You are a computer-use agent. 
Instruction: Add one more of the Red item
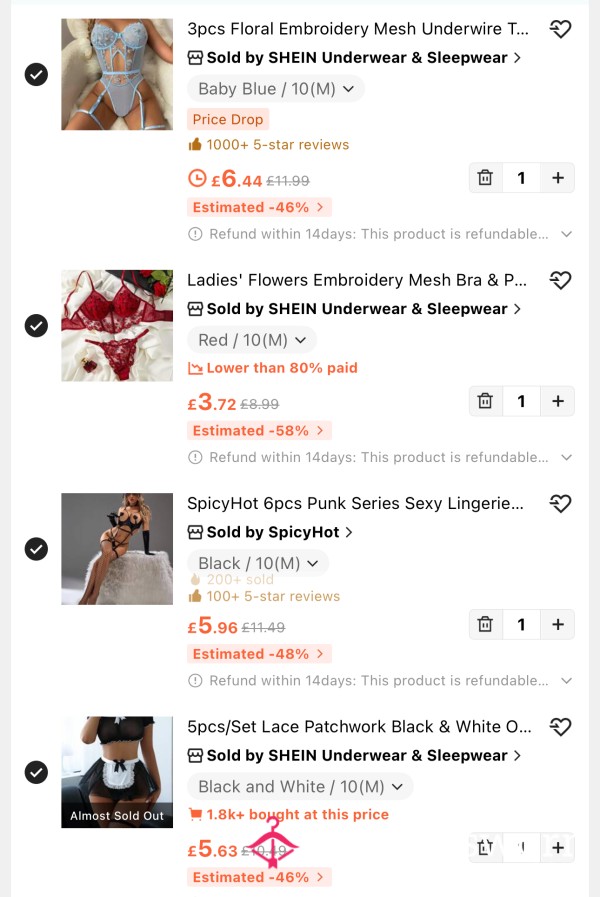(x=557, y=401)
